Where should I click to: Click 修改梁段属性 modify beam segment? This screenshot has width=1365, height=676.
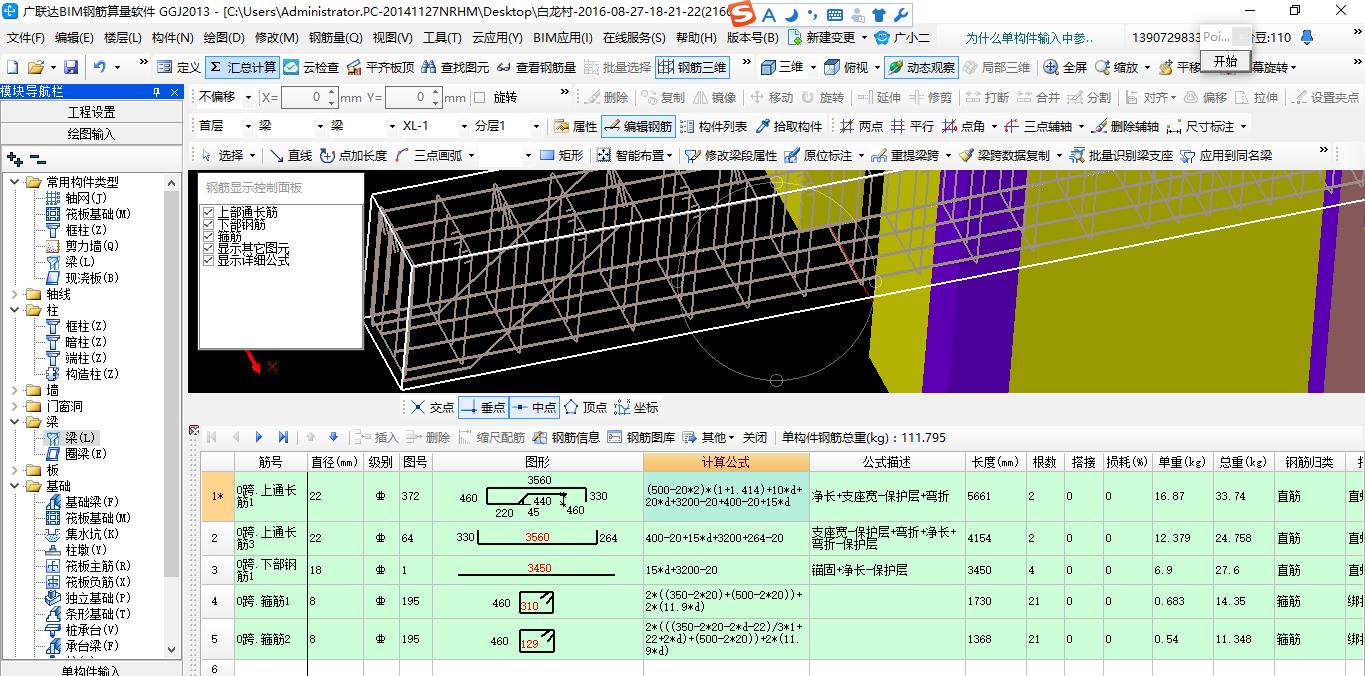(x=732, y=155)
